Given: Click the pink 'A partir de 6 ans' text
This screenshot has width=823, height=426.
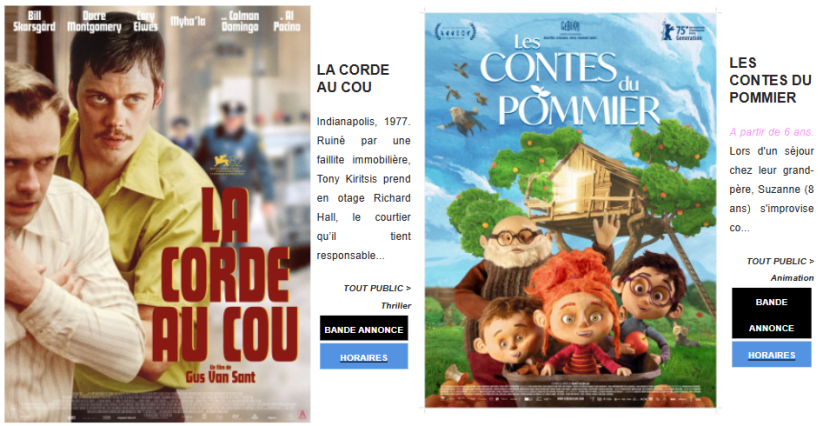Looking at the screenshot, I should click(x=771, y=132).
